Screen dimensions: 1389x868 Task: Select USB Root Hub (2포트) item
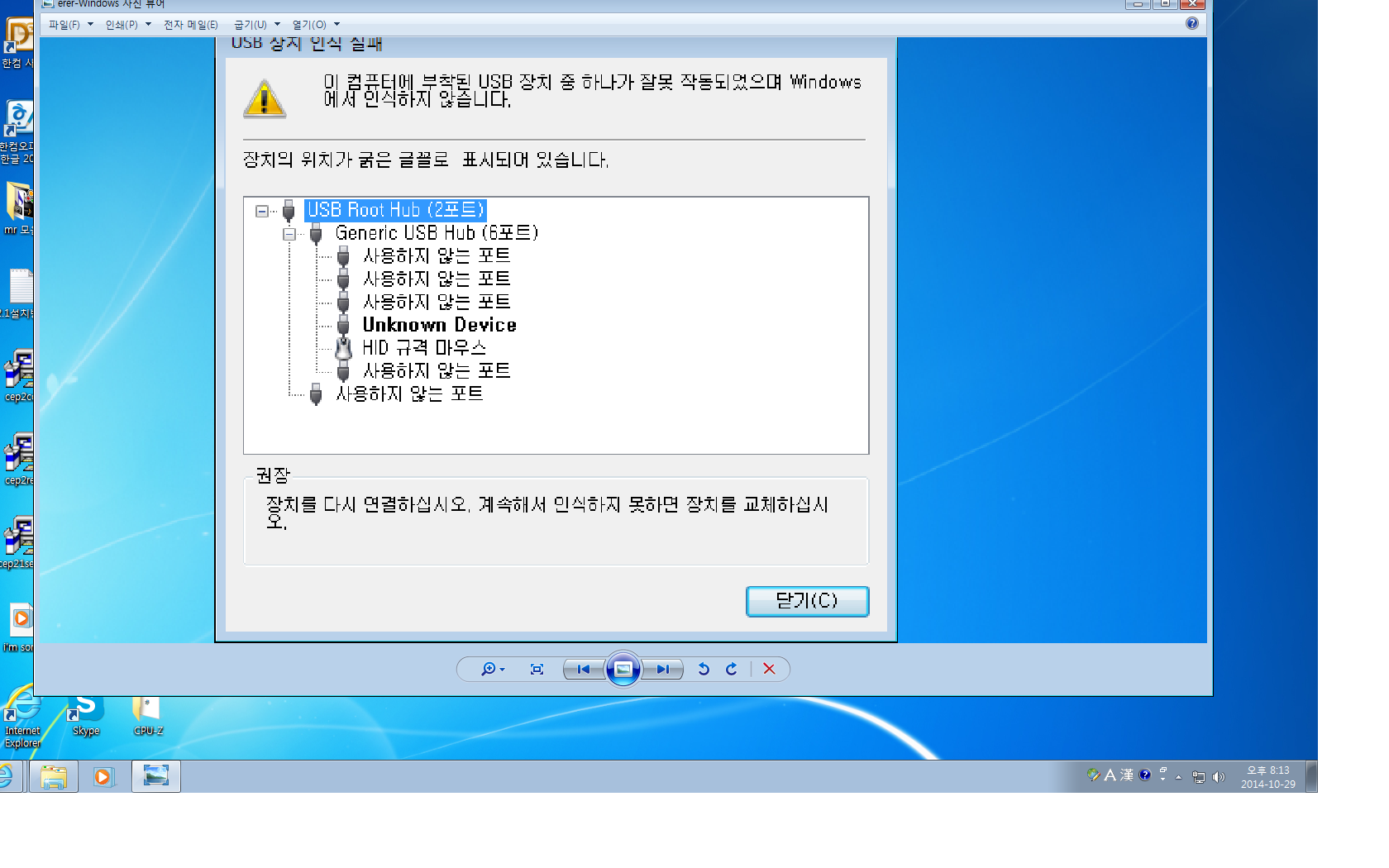pos(395,210)
